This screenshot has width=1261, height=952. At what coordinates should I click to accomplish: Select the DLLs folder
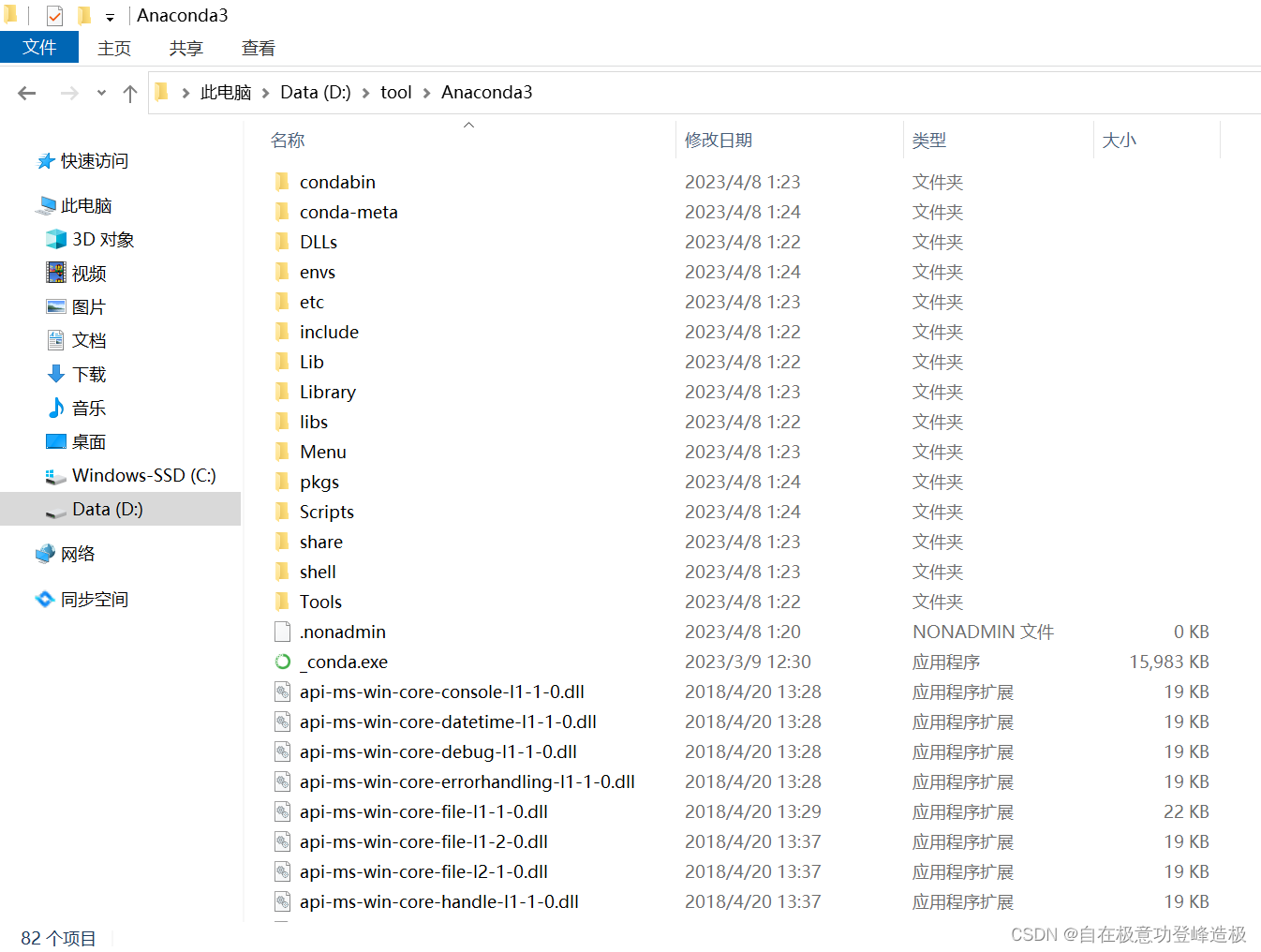319,242
